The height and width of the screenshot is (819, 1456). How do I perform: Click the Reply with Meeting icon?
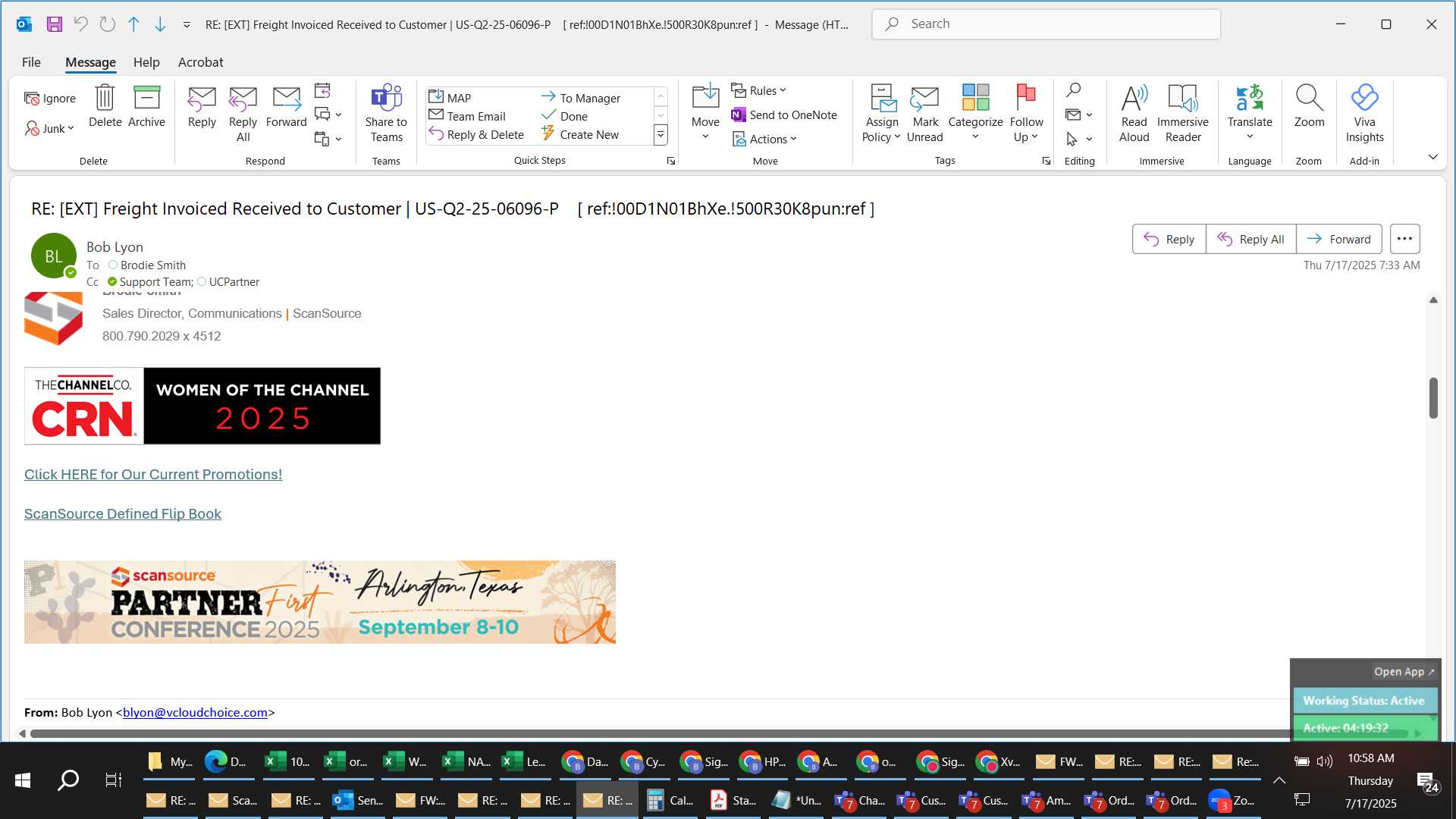coord(322,91)
